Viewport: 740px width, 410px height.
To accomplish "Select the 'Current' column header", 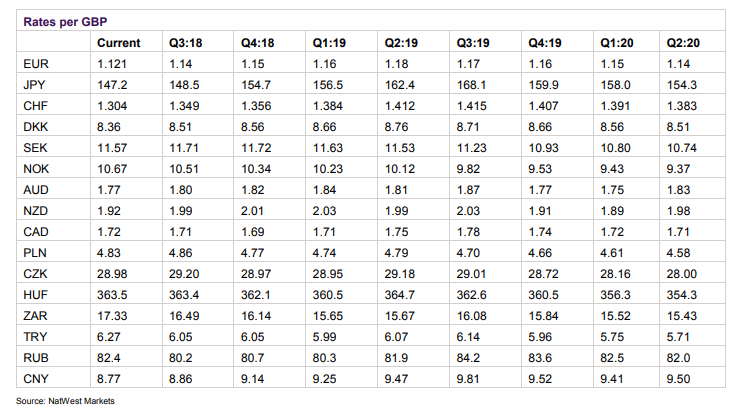I will click(118, 43).
